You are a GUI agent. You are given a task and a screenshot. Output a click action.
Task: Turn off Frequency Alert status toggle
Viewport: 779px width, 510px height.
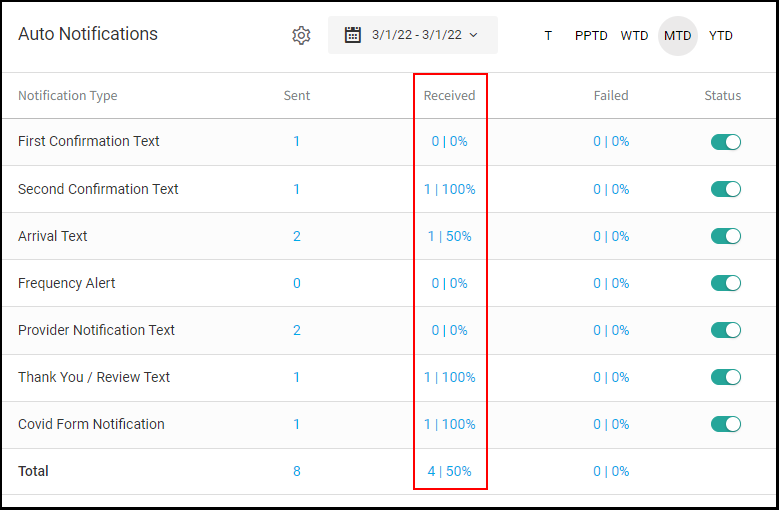pos(726,283)
